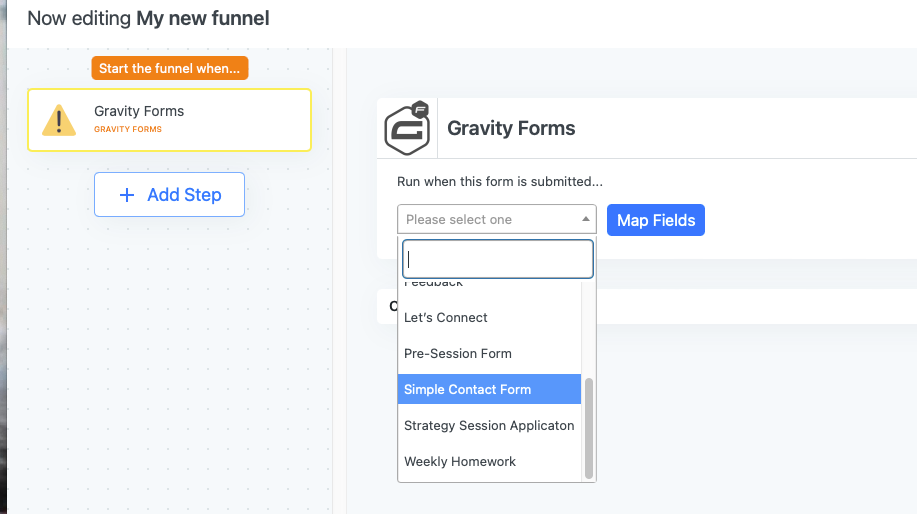This screenshot has height=514, width=917.
Task: Select "Let's Connect" from the form list
Action: [x=446, y=317]
